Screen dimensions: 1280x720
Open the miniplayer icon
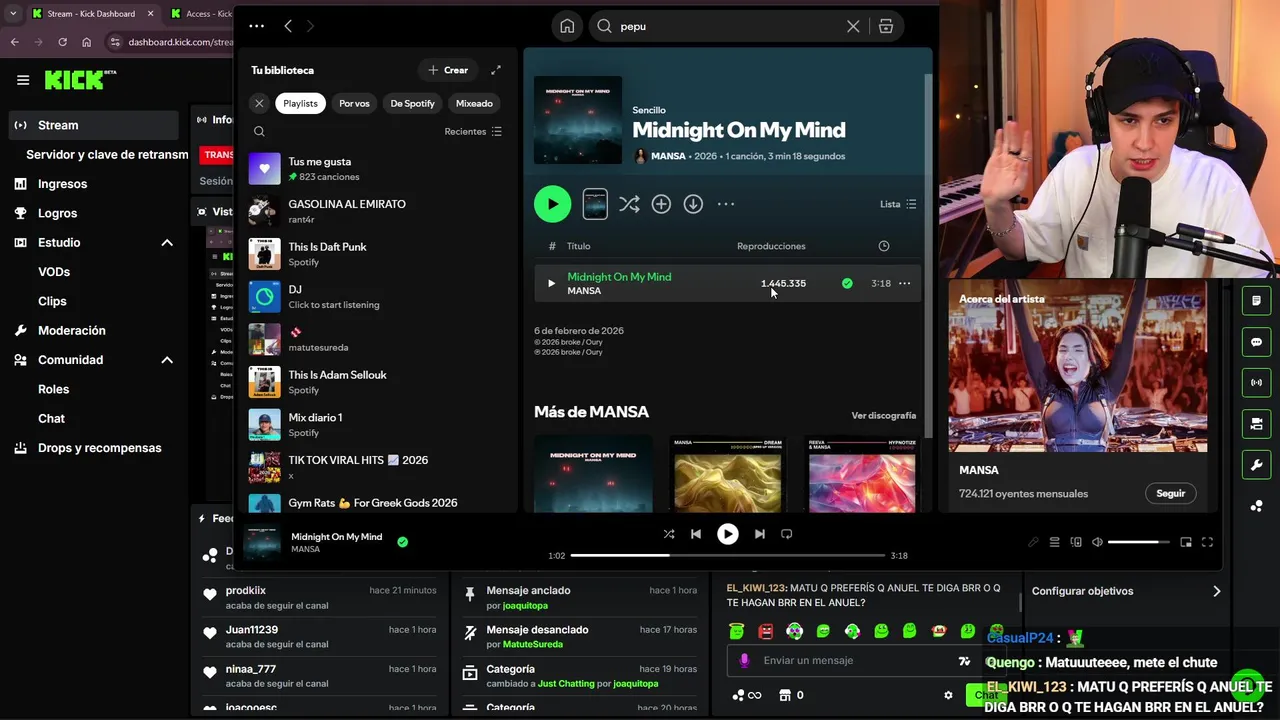(x=1186, y=542)
